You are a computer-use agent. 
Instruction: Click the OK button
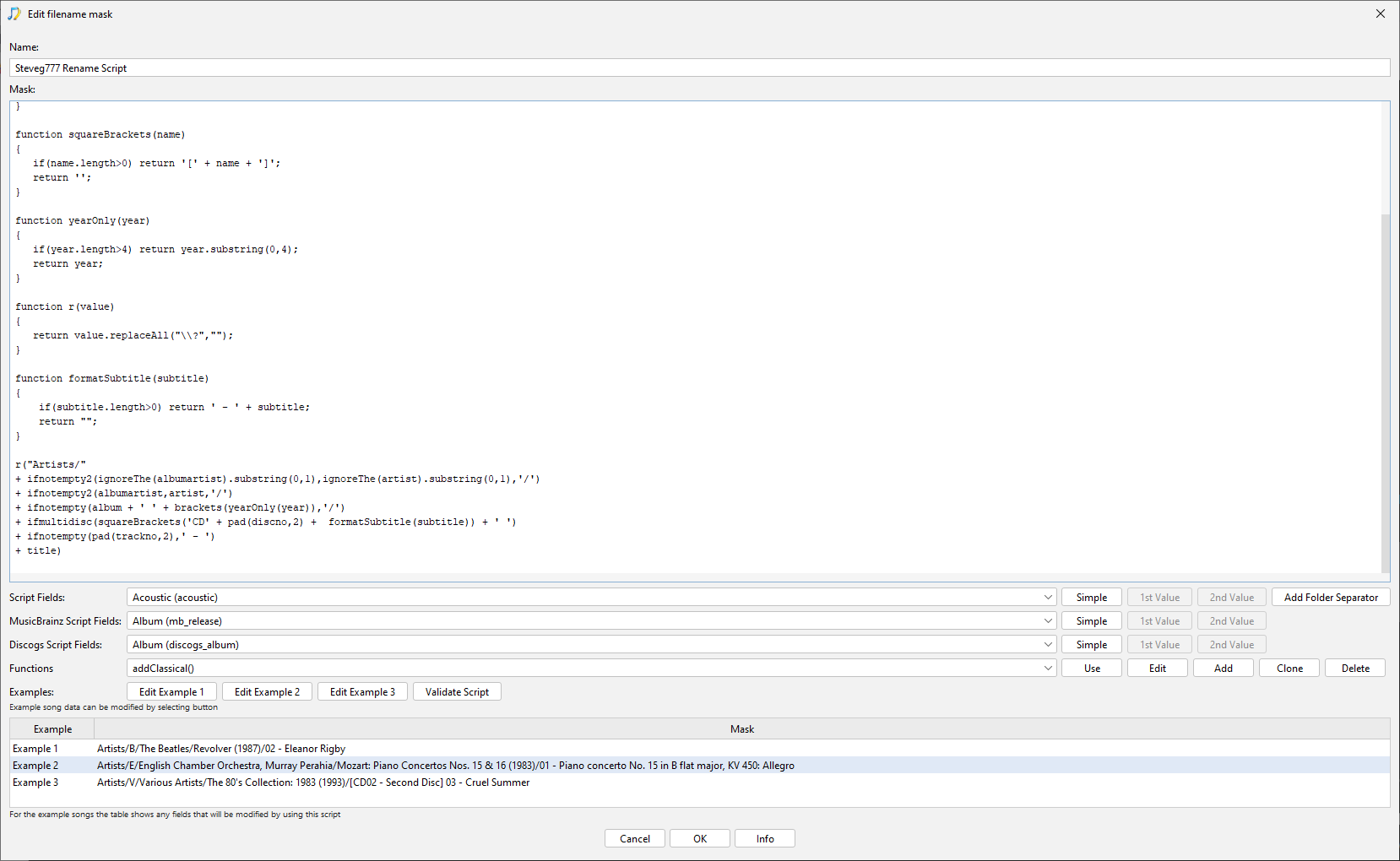pyautogui.click(x=700, y=839)
